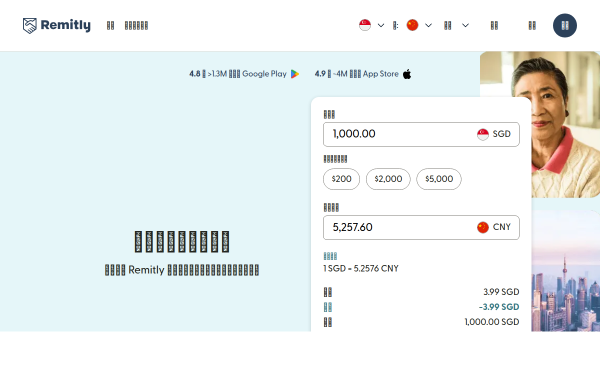
Task: Click the 3.99 SGD fee value
Action: click(501, 292)
